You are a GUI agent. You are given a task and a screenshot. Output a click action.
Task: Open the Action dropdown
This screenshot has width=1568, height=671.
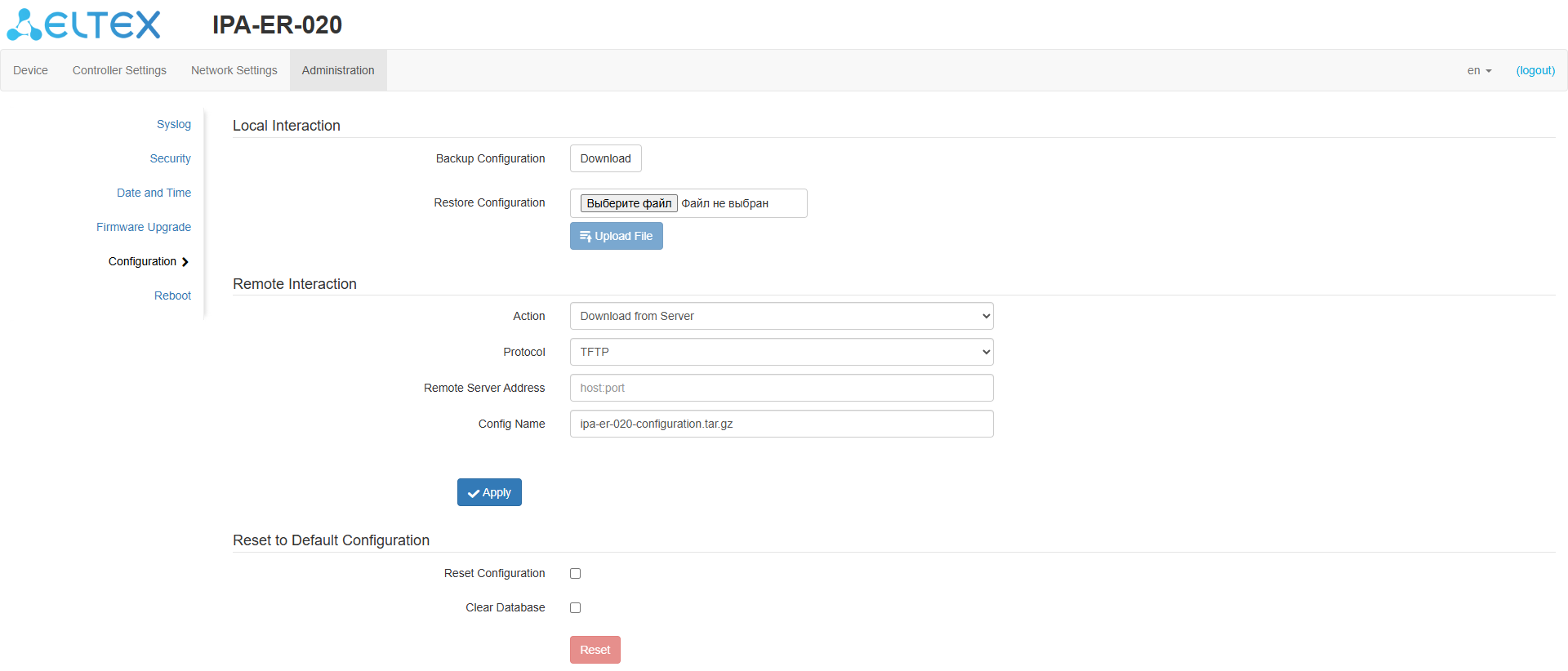pos(781,316)
